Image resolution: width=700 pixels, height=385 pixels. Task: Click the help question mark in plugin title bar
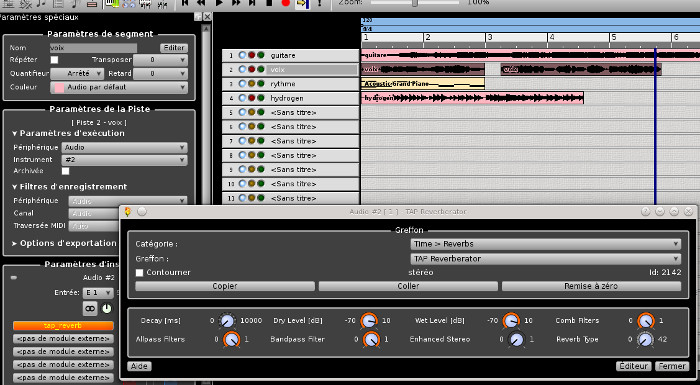pyautogui.click(x=646, y=212)
